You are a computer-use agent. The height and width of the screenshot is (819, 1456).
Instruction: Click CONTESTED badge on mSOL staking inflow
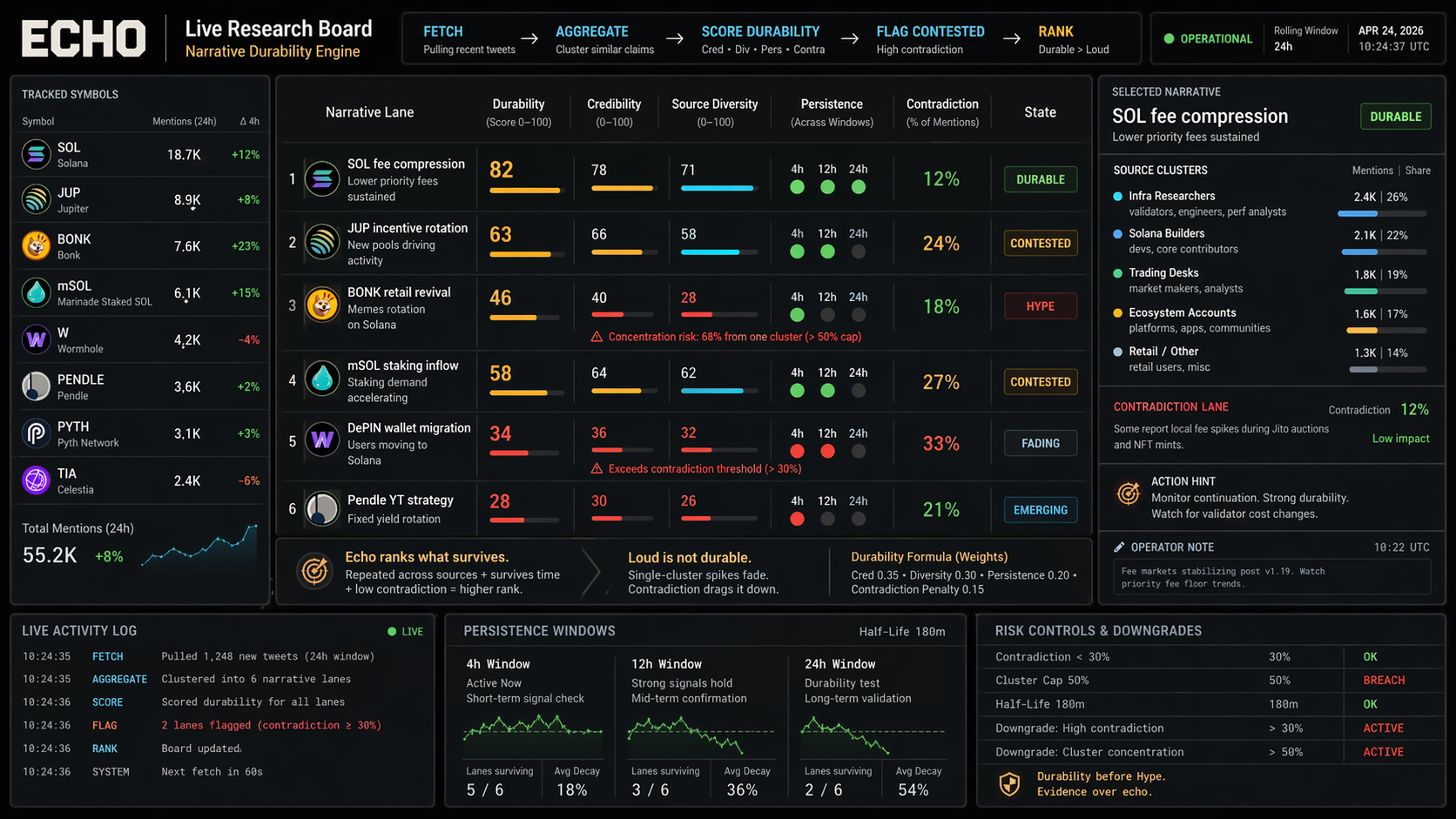pyautogui.click(x=1041, y=381)
